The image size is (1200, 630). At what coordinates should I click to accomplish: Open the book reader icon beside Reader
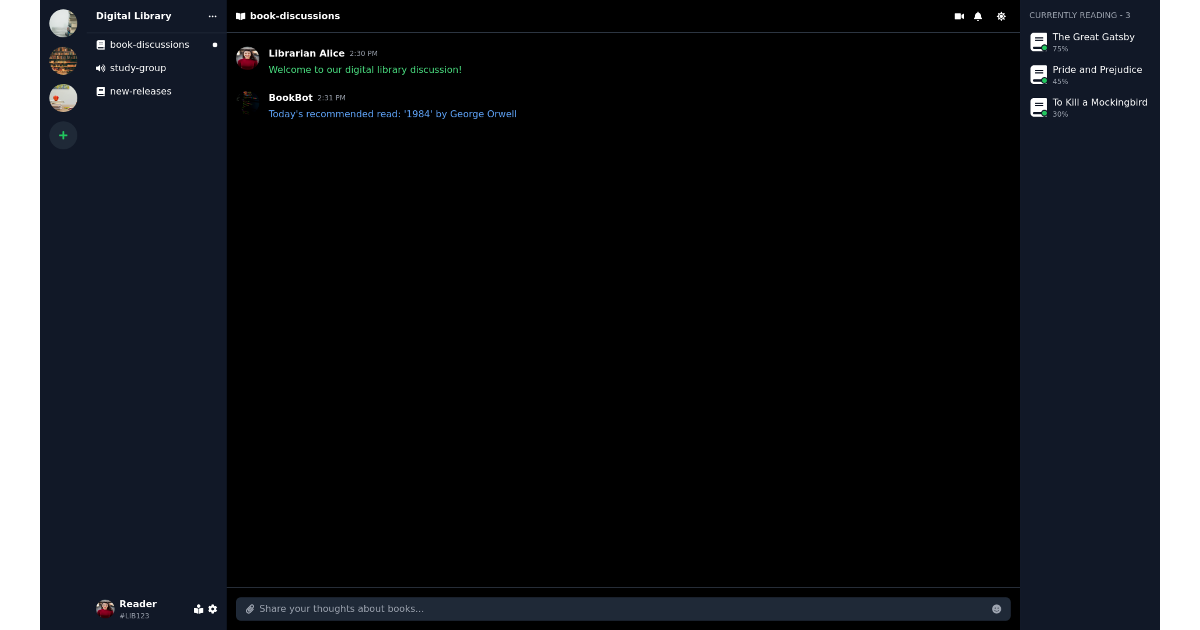[x=198, y=609]
